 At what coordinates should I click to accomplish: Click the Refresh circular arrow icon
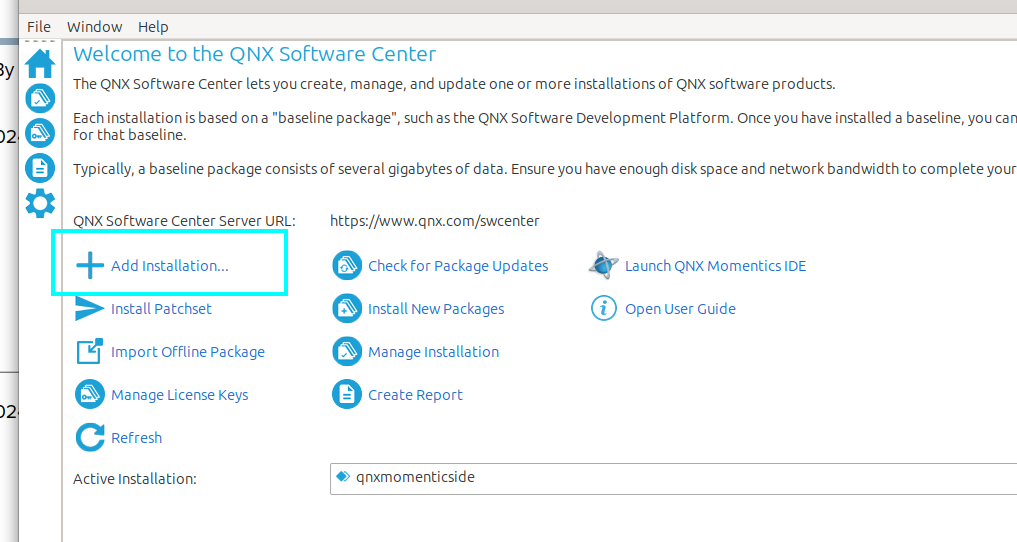(x=90, y=438)
